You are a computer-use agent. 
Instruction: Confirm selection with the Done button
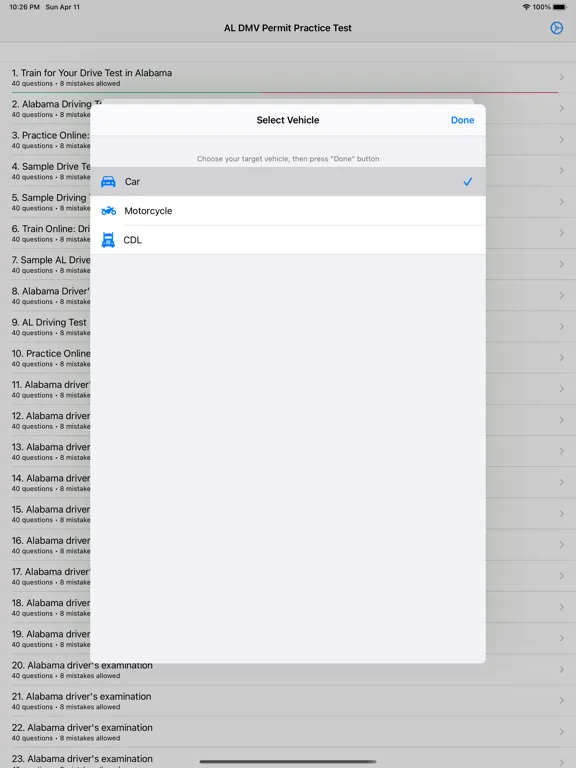tap(462, 120)
